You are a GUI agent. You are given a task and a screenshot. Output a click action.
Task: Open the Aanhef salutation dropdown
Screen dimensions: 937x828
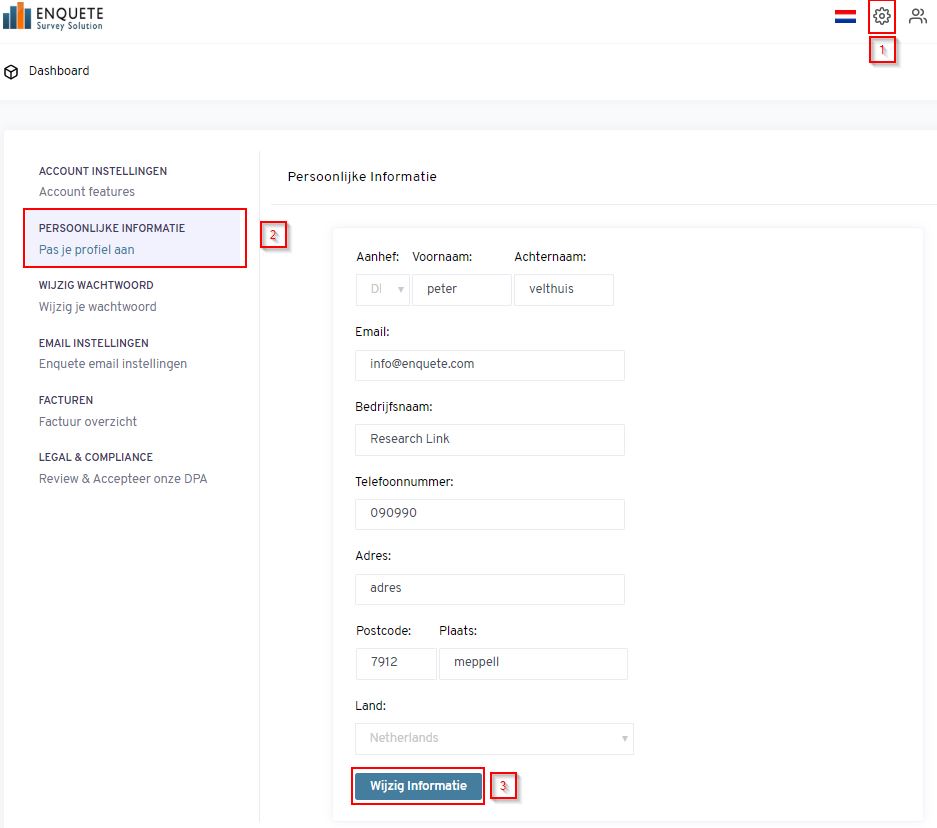[x=382, y=290]
